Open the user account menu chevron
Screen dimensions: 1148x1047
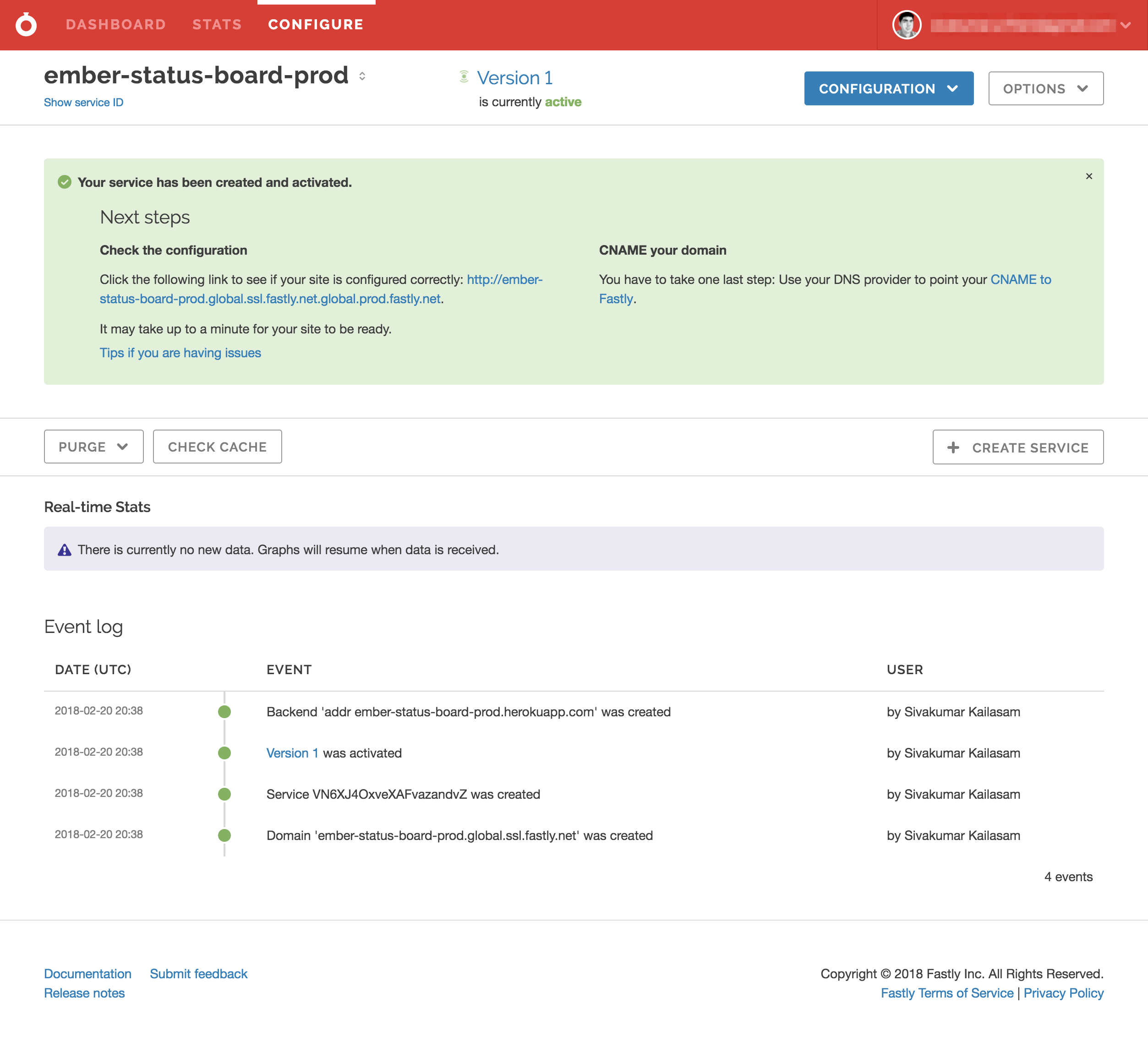(x=1125, y=25)
